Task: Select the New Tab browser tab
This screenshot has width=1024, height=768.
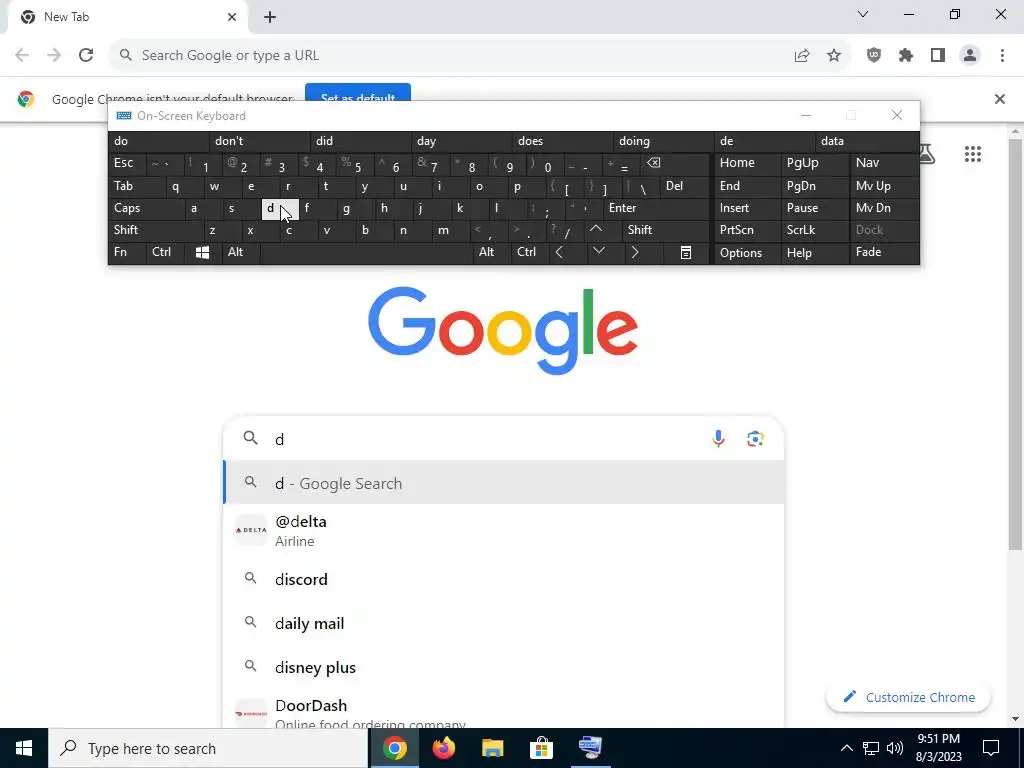Action: [x=128, y=18]
